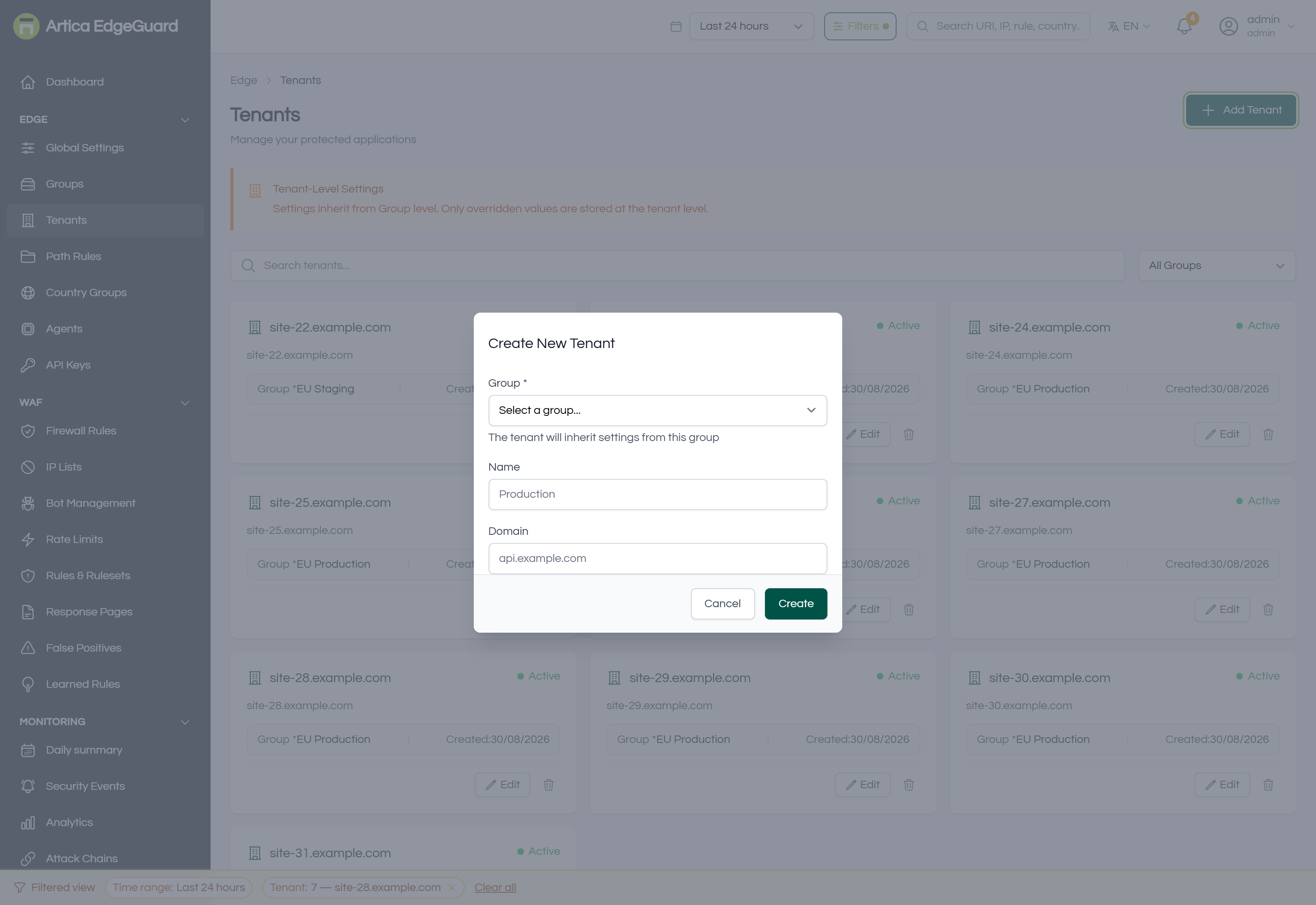Open Dashboard in the sidebar
This screenshot has width=1316, height=905.
105,82
